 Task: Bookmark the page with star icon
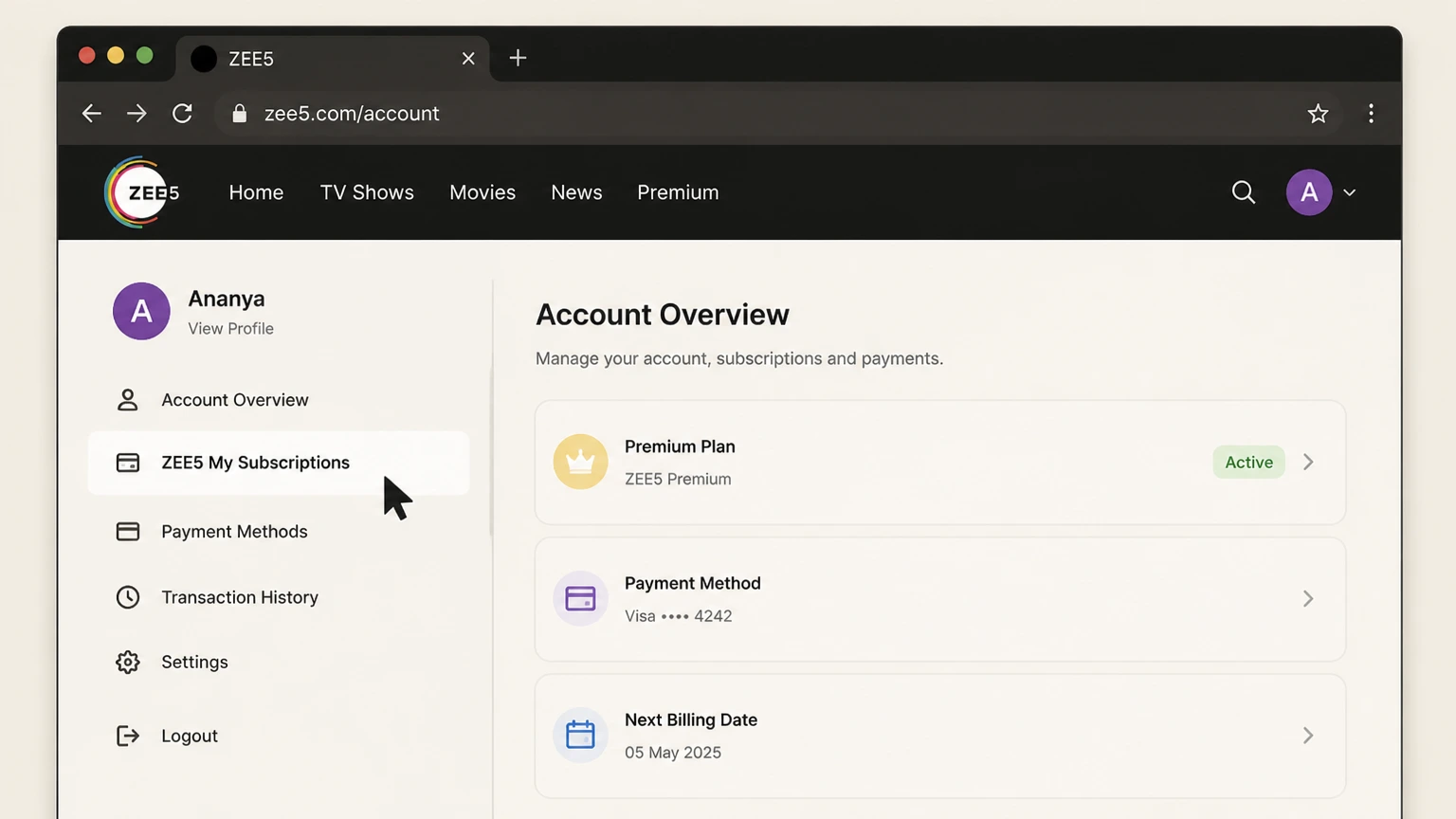pyautogui.click(x=1318, y=114)
